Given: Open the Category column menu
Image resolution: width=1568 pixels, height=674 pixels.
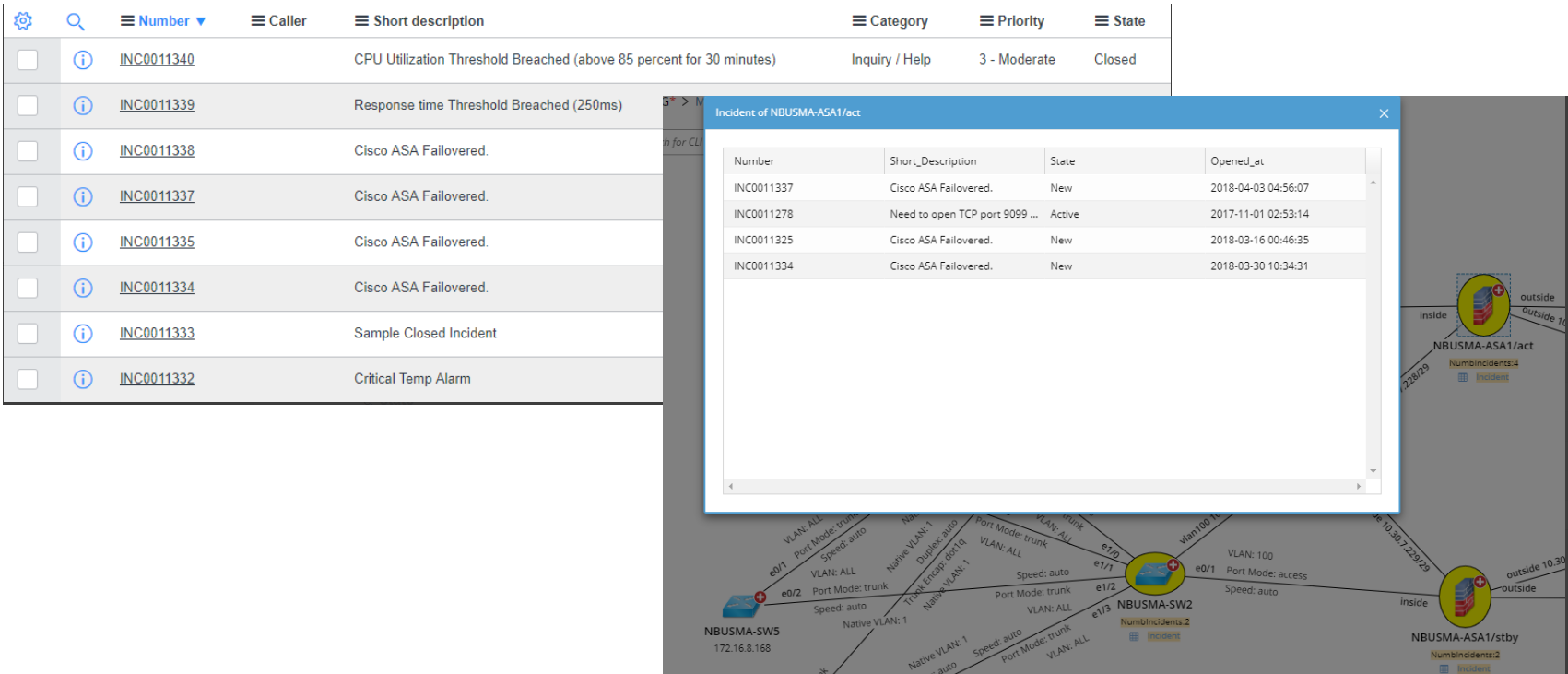Looking at the screenshot, I should 859,21.
